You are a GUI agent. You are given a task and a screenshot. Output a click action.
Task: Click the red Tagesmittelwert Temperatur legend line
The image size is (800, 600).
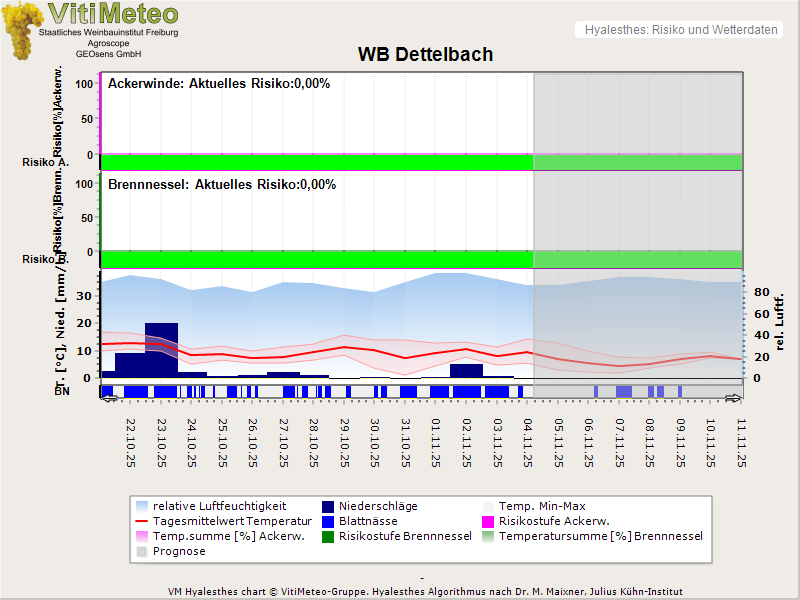[141, 522]
